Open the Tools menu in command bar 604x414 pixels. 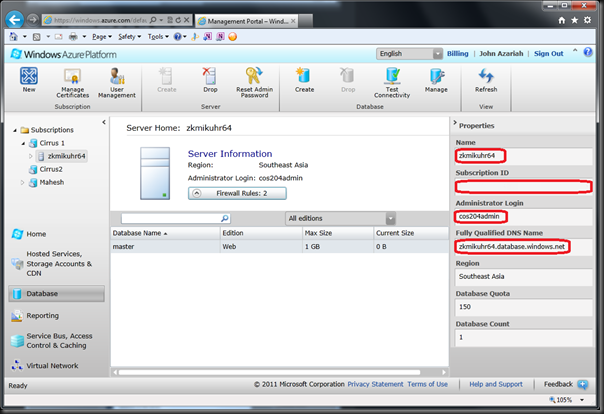click(x=158, y=37)
